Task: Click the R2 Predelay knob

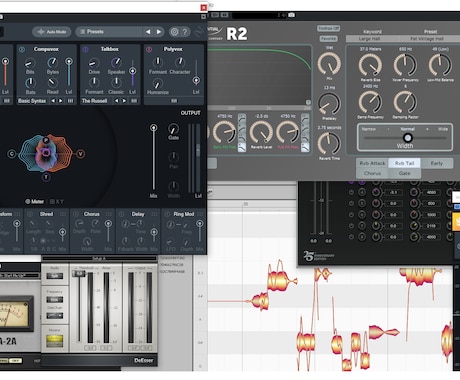Action: coord(329,104)
